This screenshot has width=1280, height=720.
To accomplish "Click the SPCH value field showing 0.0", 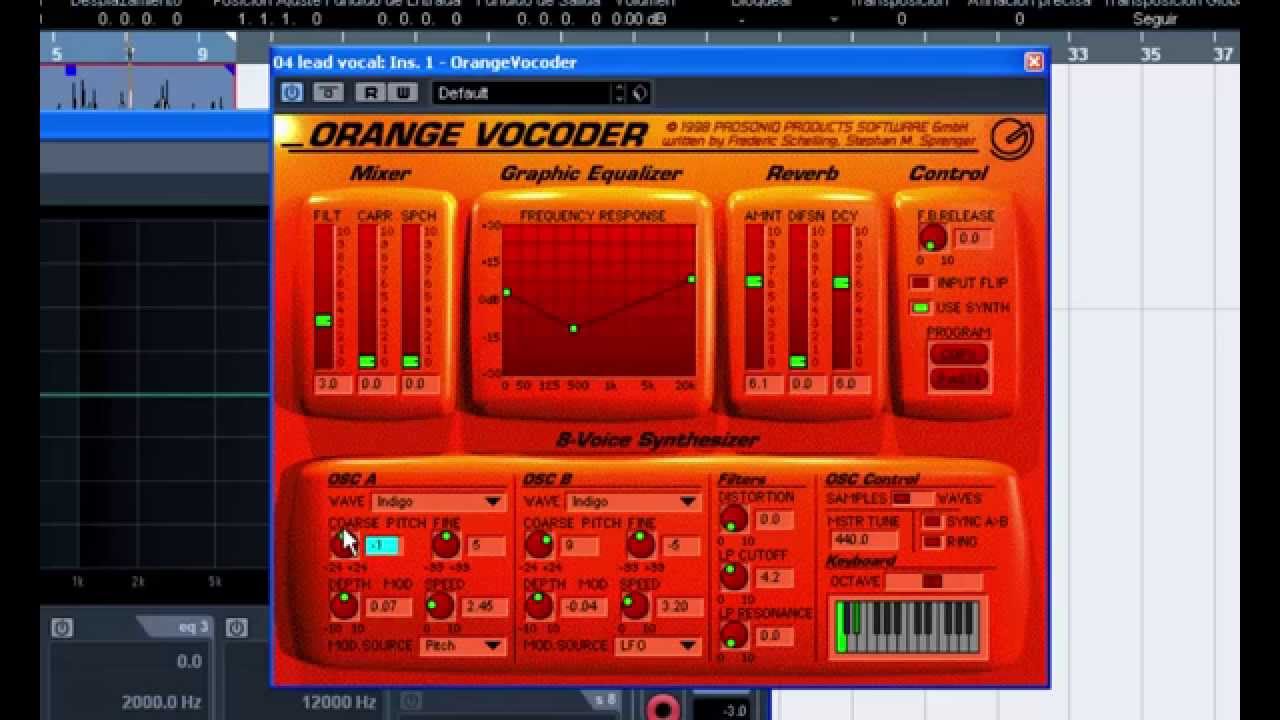I will [x=420, y=384].
